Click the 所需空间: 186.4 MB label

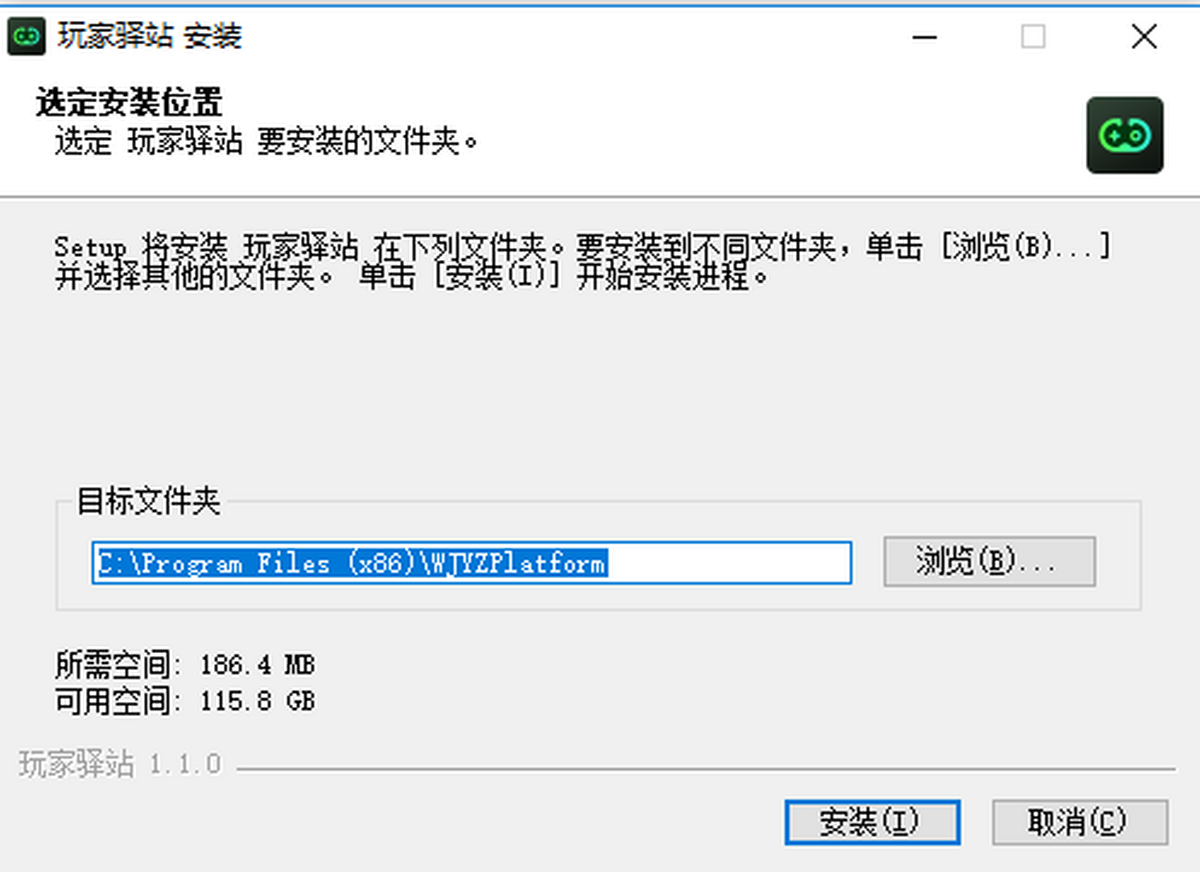(x=185, y=664)
